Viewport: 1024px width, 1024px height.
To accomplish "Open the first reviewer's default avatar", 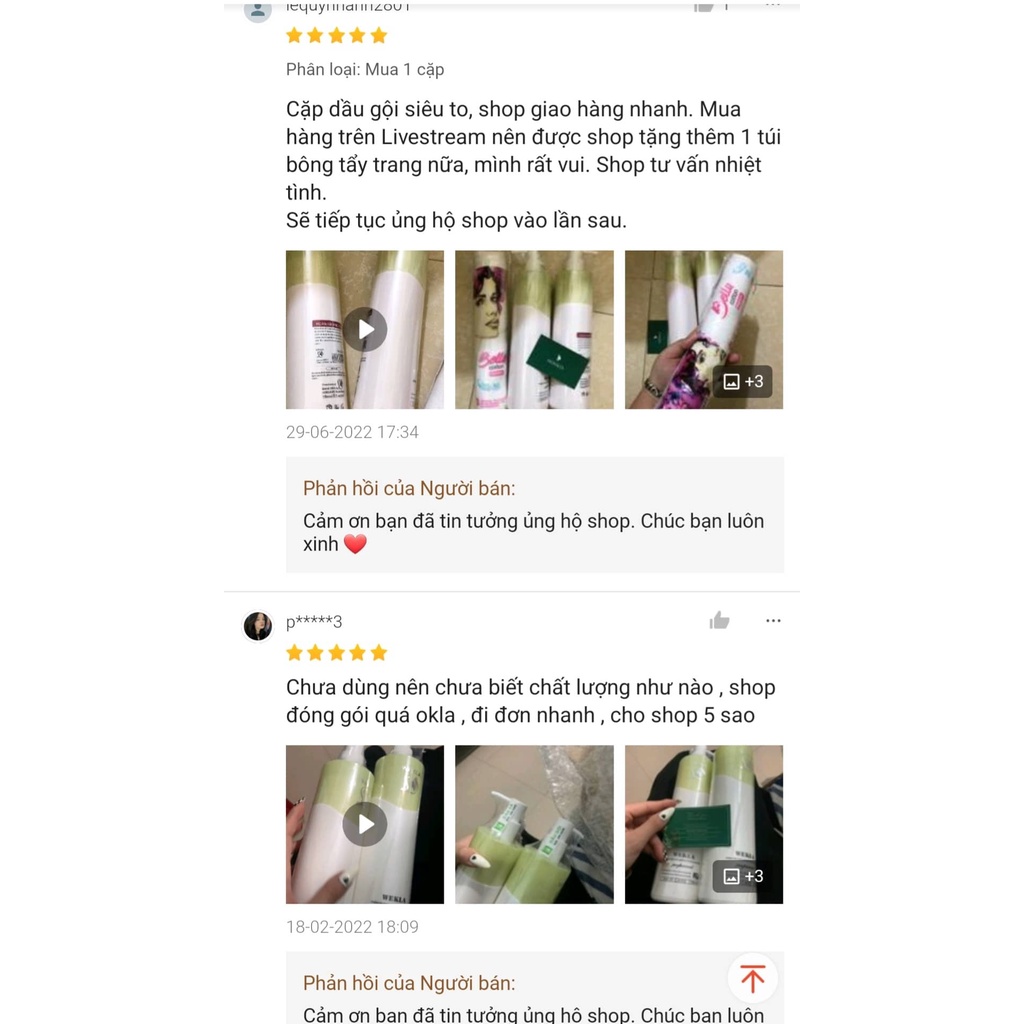I will 258,10.
